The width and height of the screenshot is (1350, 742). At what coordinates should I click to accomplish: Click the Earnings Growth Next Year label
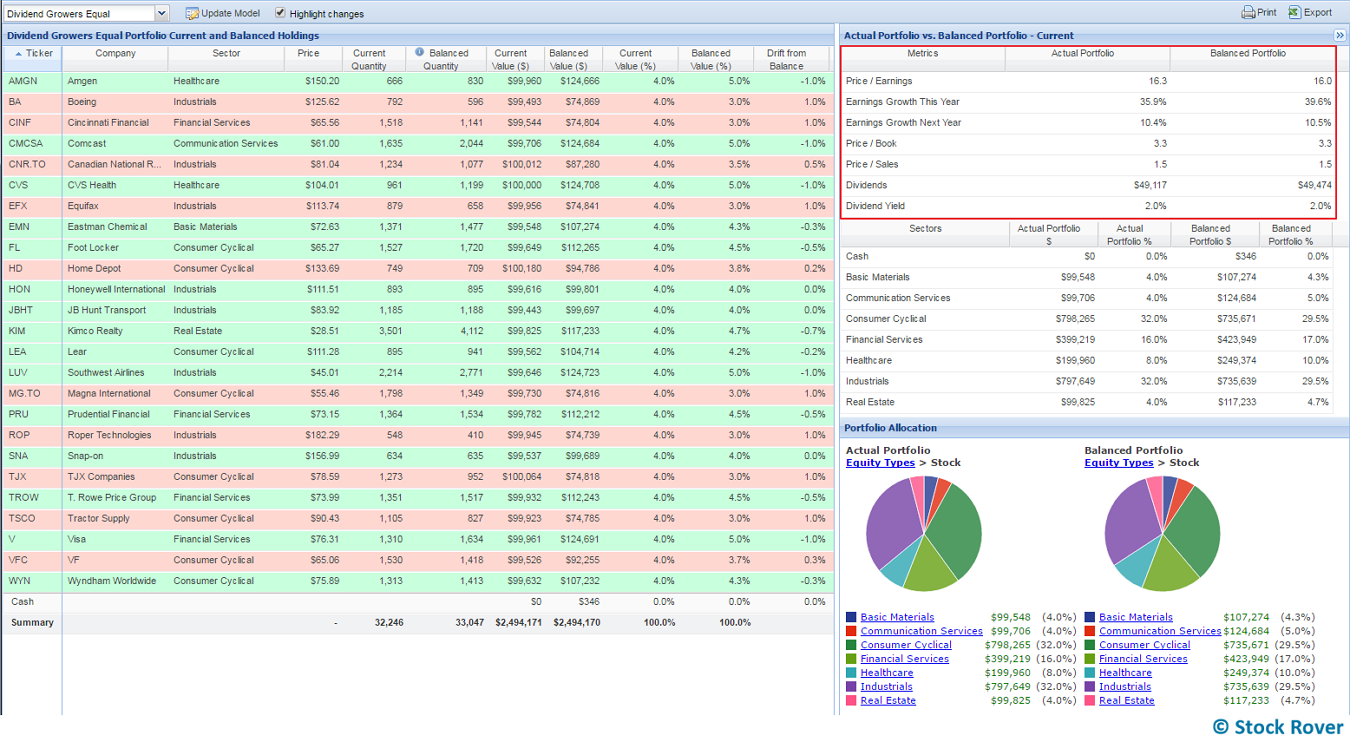click(x=904, y=123)
